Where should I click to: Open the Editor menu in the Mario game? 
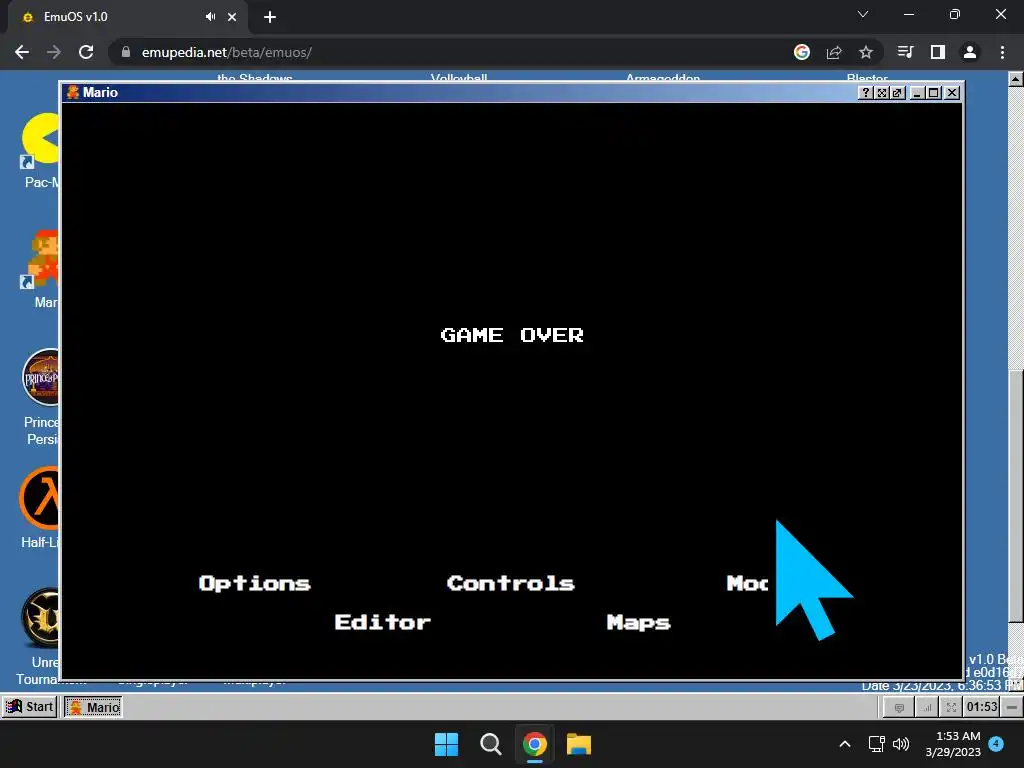point(383,622)
